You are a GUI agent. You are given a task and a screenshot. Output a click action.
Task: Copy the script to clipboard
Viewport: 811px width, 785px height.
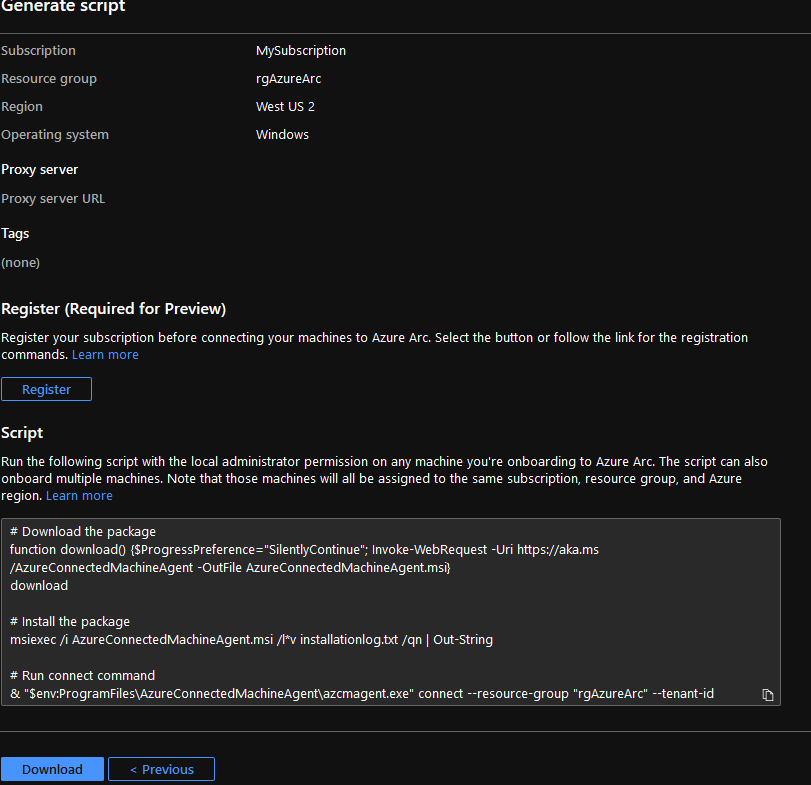click(768, 695)
